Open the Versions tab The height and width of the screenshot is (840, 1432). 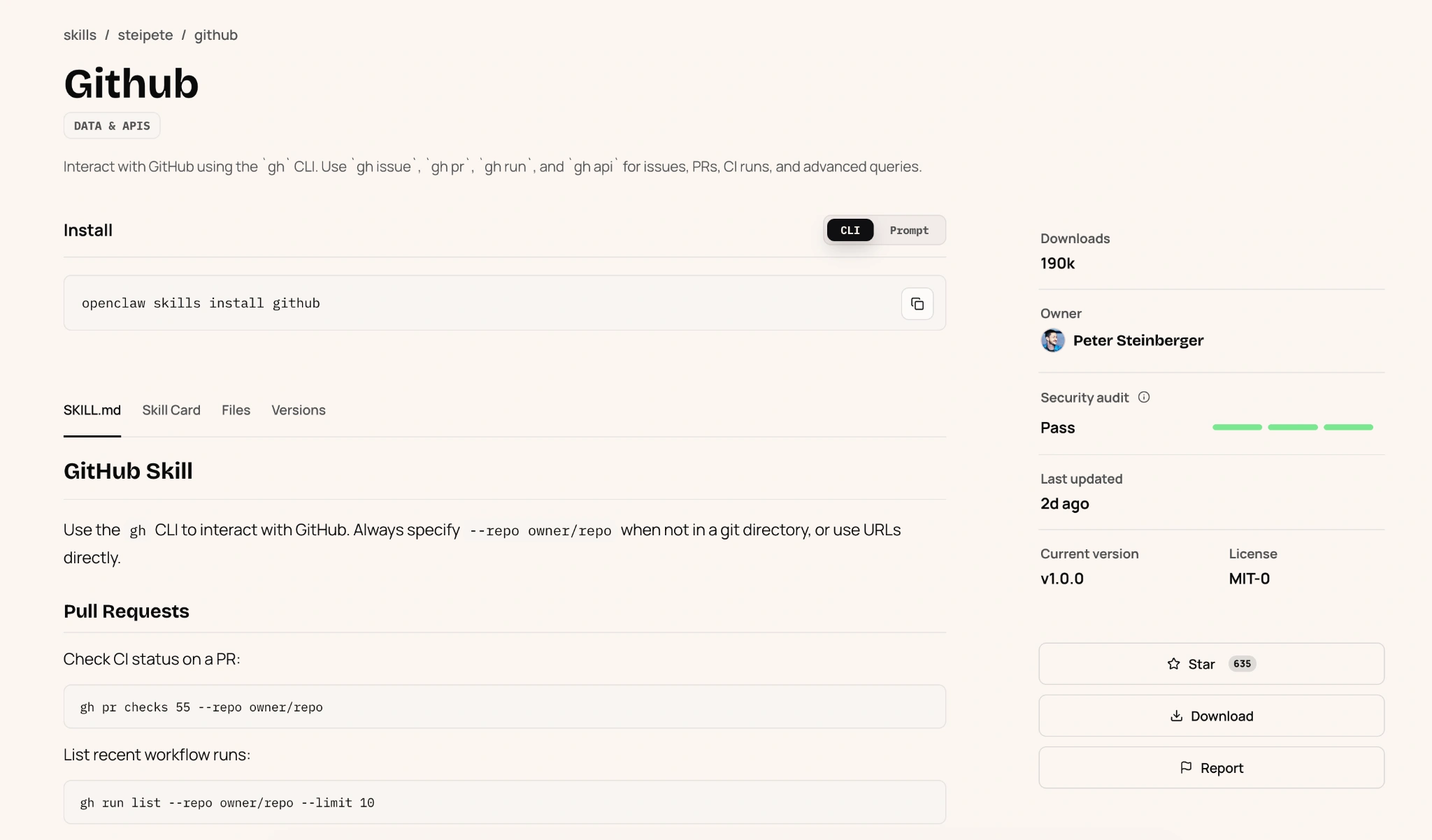tap(299, 410)
